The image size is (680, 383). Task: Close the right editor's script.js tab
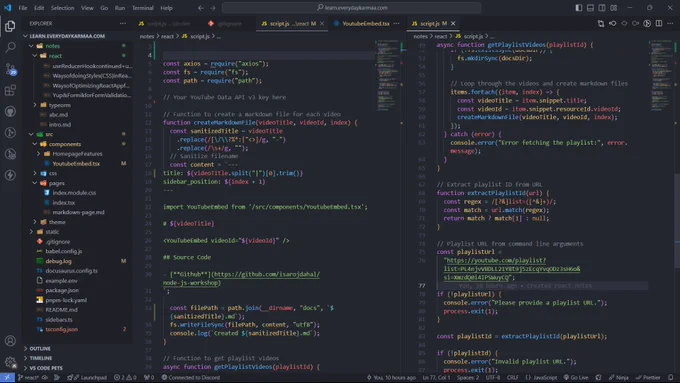pyautogui.click(x=453, y=23)
